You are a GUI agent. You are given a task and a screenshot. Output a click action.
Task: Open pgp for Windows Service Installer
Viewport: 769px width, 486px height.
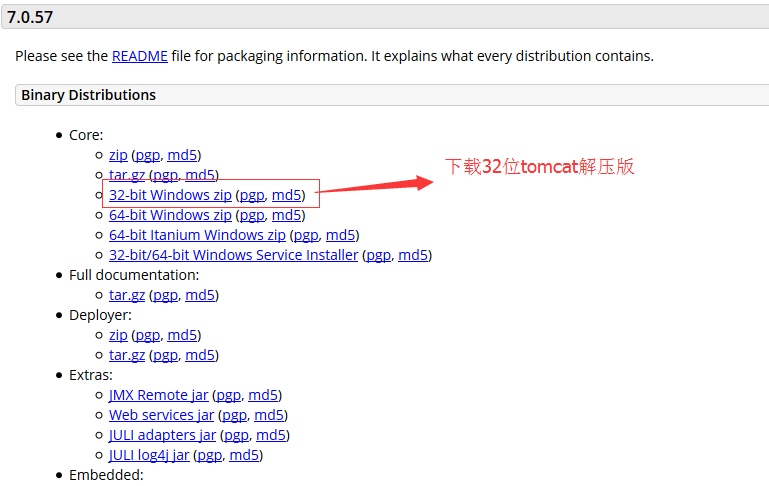pyautogui.click(x=379, y=256)
